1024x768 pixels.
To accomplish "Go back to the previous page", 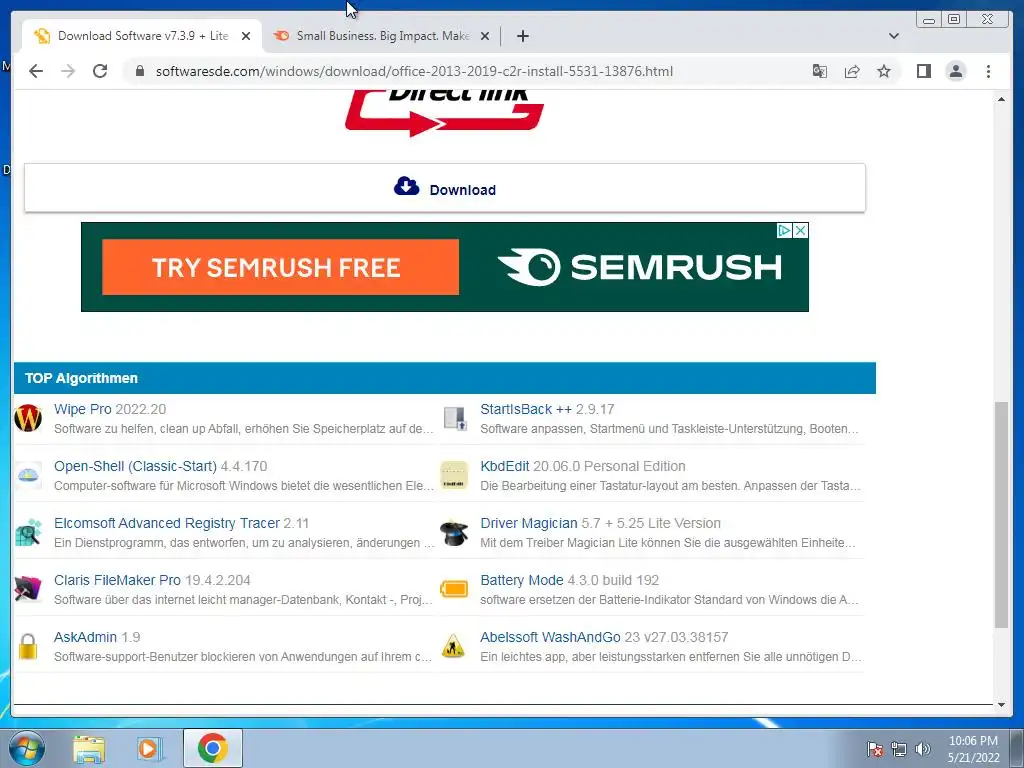I will [x=36, y=71].
